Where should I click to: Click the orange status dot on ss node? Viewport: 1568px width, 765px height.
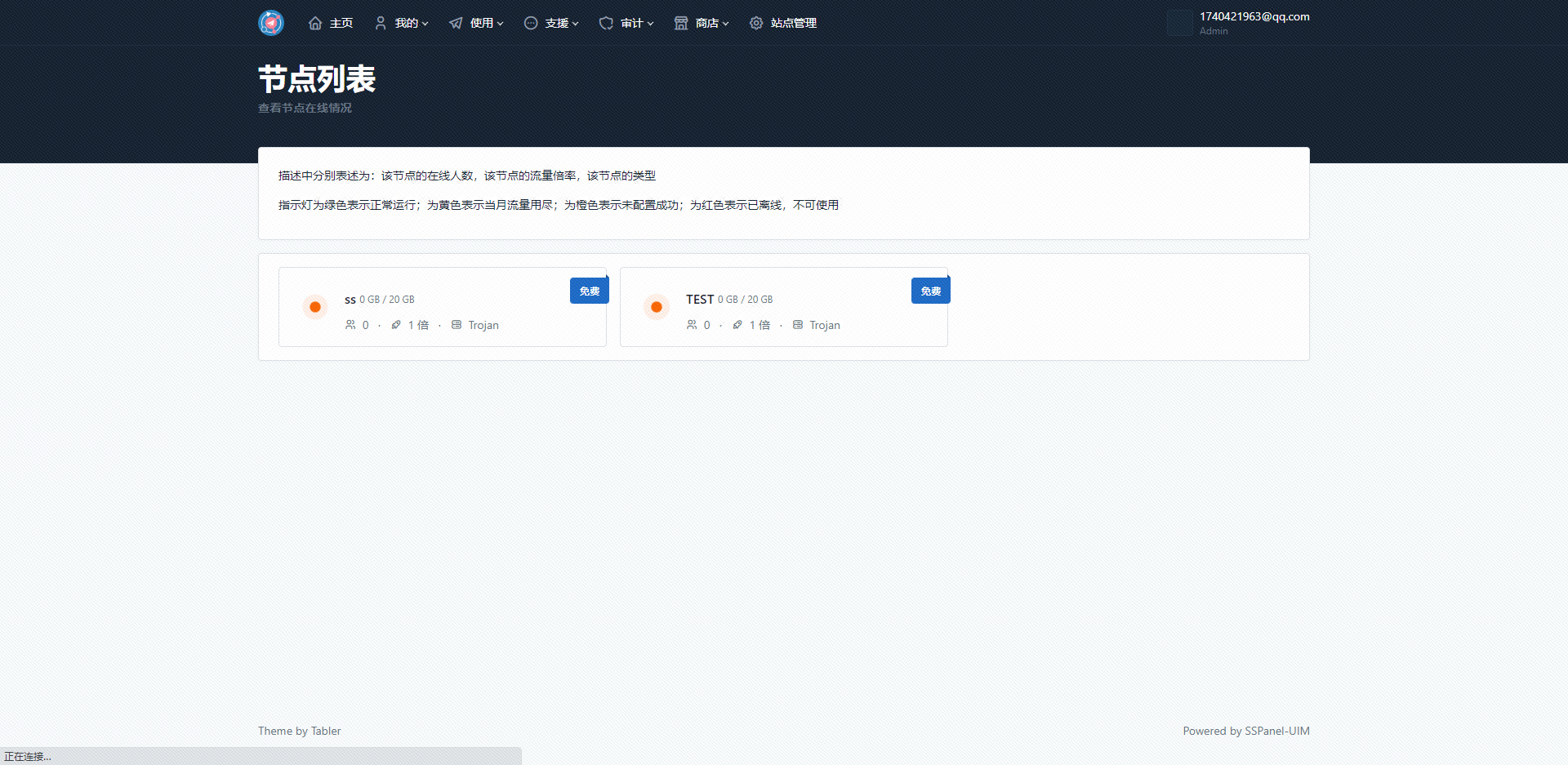(314, 307)
